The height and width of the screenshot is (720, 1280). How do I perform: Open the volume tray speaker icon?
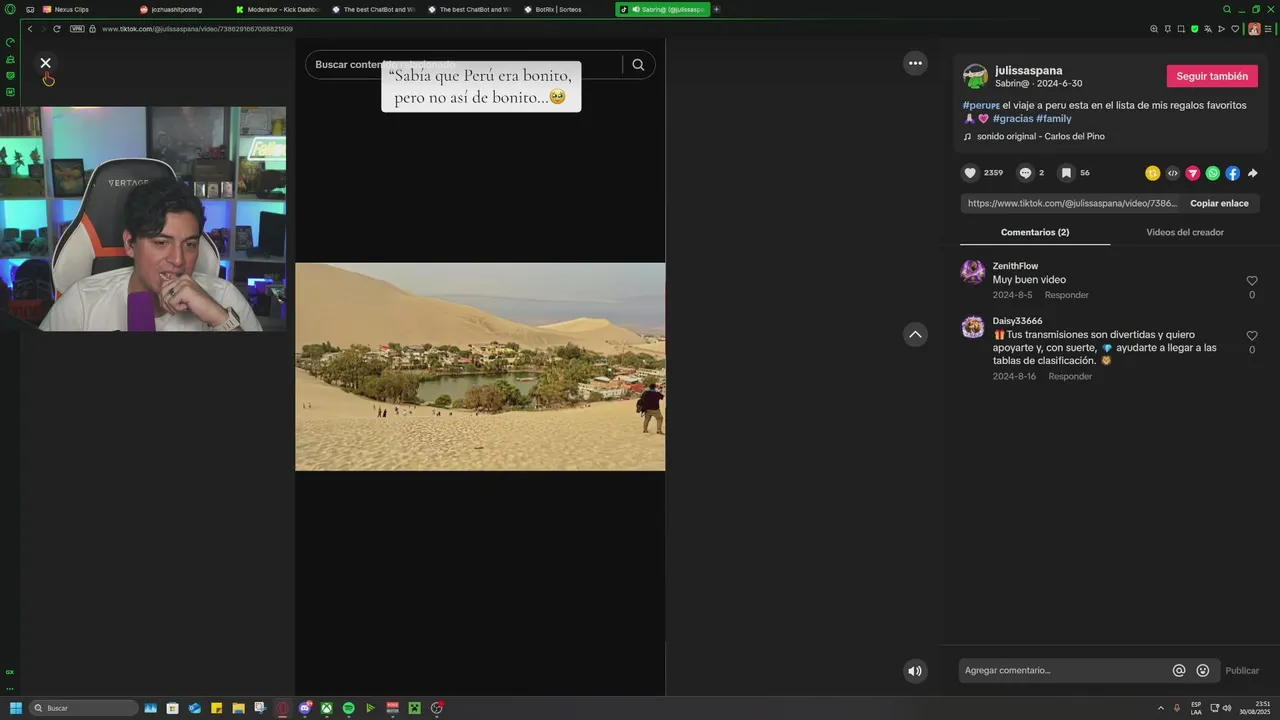[x=1227, y=708]
